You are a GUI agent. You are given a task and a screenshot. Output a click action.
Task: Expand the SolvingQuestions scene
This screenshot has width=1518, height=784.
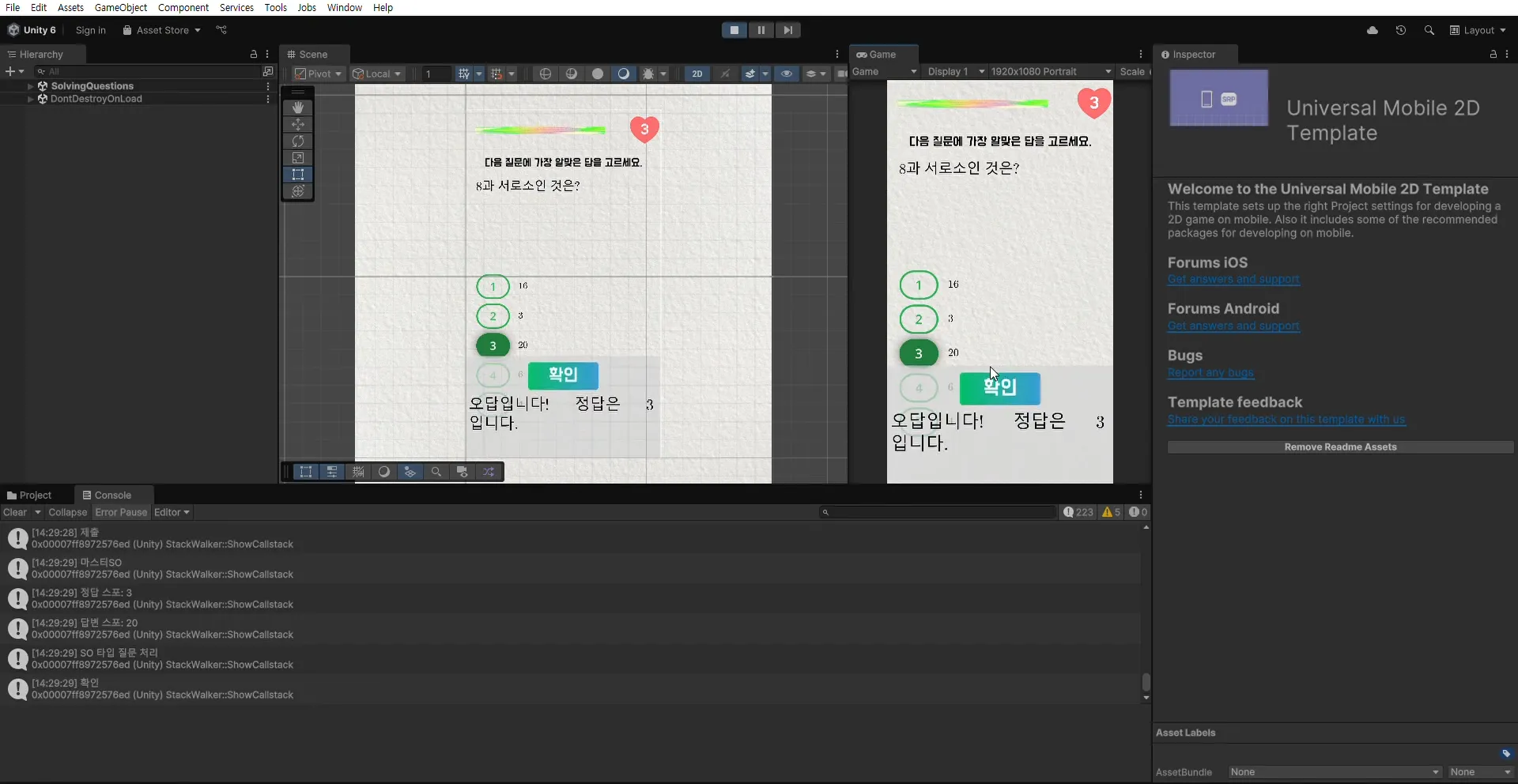(30, 86)
